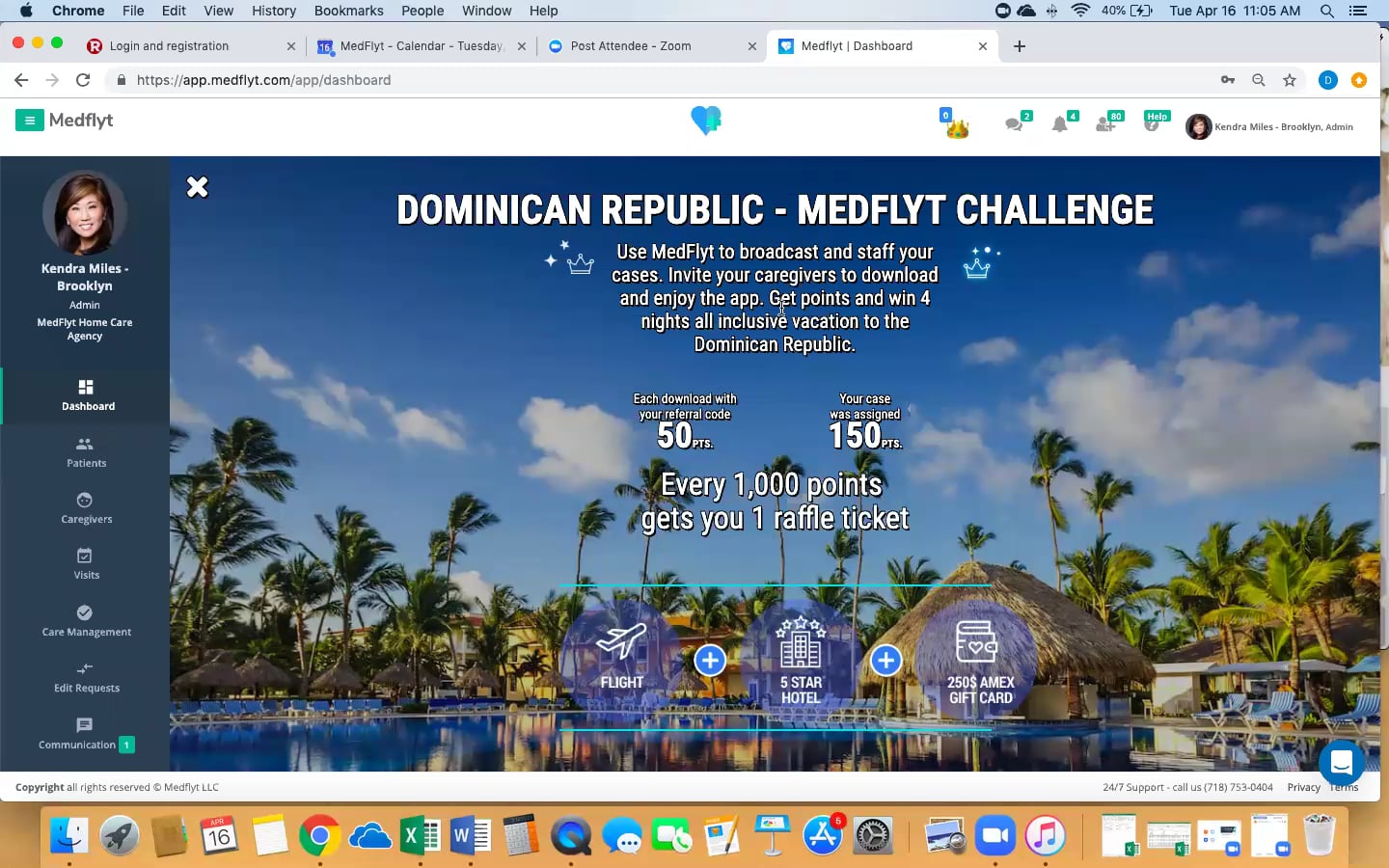
Task: Open the Bookmarks menu in menu bar
Action: (x=348, y=11)
